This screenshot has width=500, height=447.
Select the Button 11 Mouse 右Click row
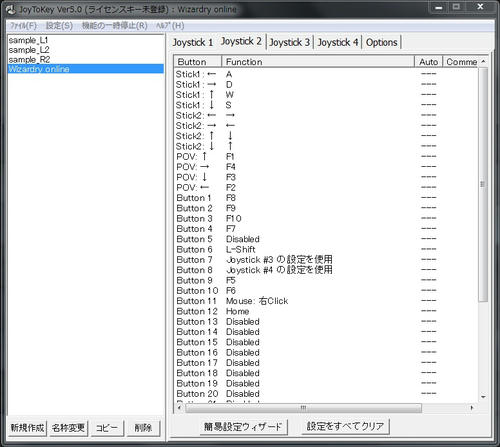click(327, 301)
